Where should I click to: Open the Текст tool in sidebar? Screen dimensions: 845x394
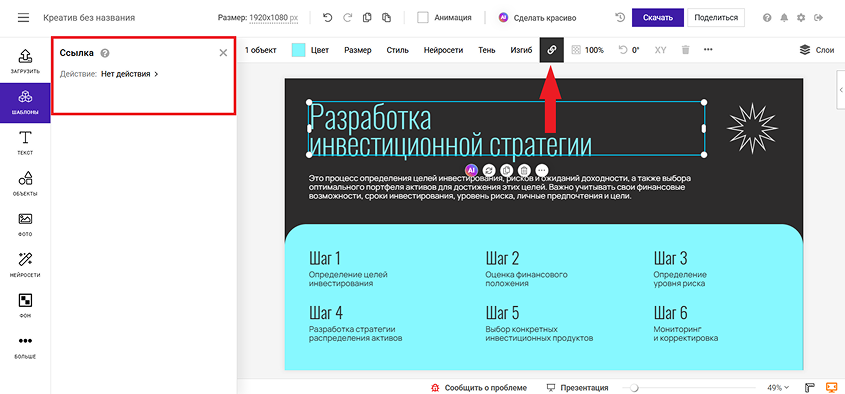click(x=25, y=143)
